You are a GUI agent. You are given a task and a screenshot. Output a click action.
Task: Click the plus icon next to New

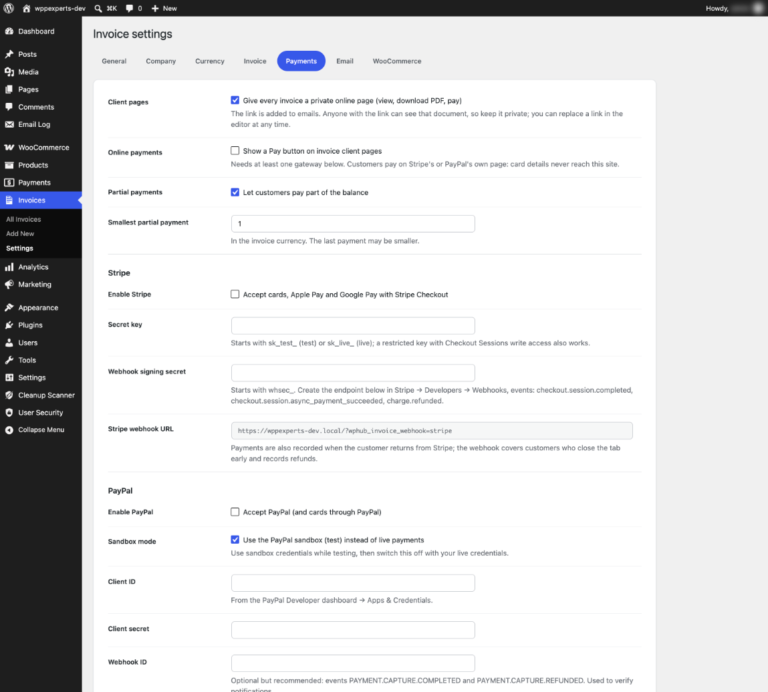155,8
